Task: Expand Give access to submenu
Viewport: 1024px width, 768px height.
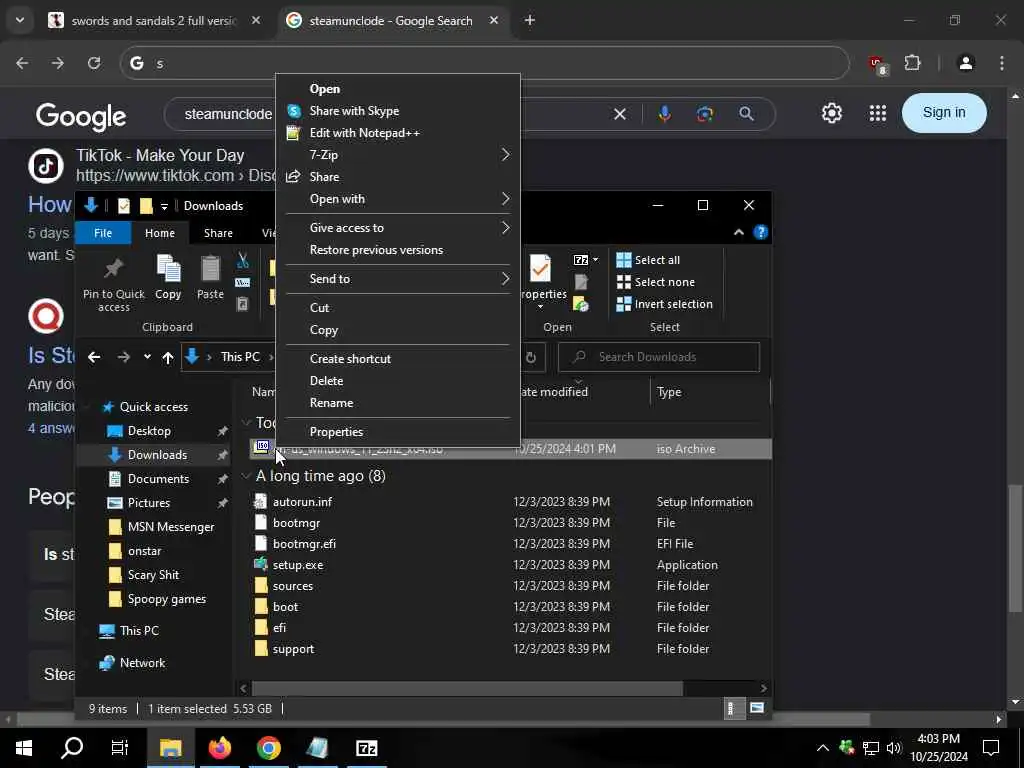Action: click(398, 228)
